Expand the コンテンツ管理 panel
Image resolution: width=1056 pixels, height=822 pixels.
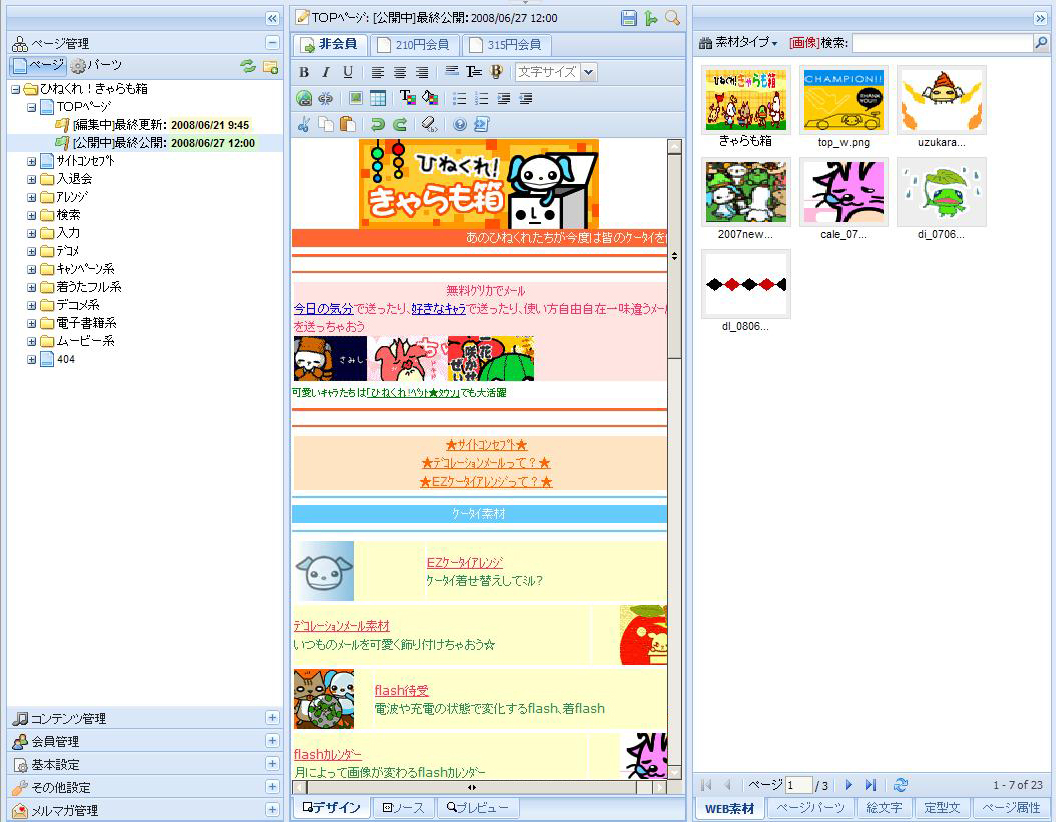point(272,718)
